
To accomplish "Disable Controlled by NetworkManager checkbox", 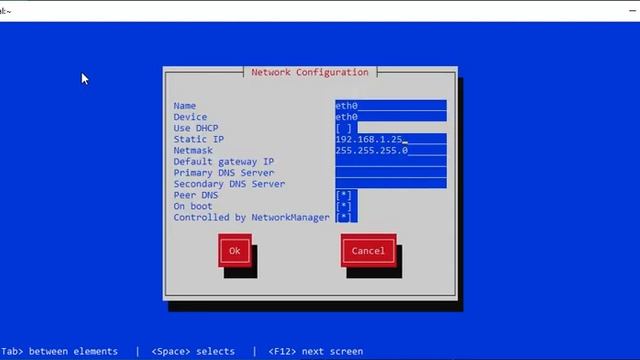I will pos(344,217).
